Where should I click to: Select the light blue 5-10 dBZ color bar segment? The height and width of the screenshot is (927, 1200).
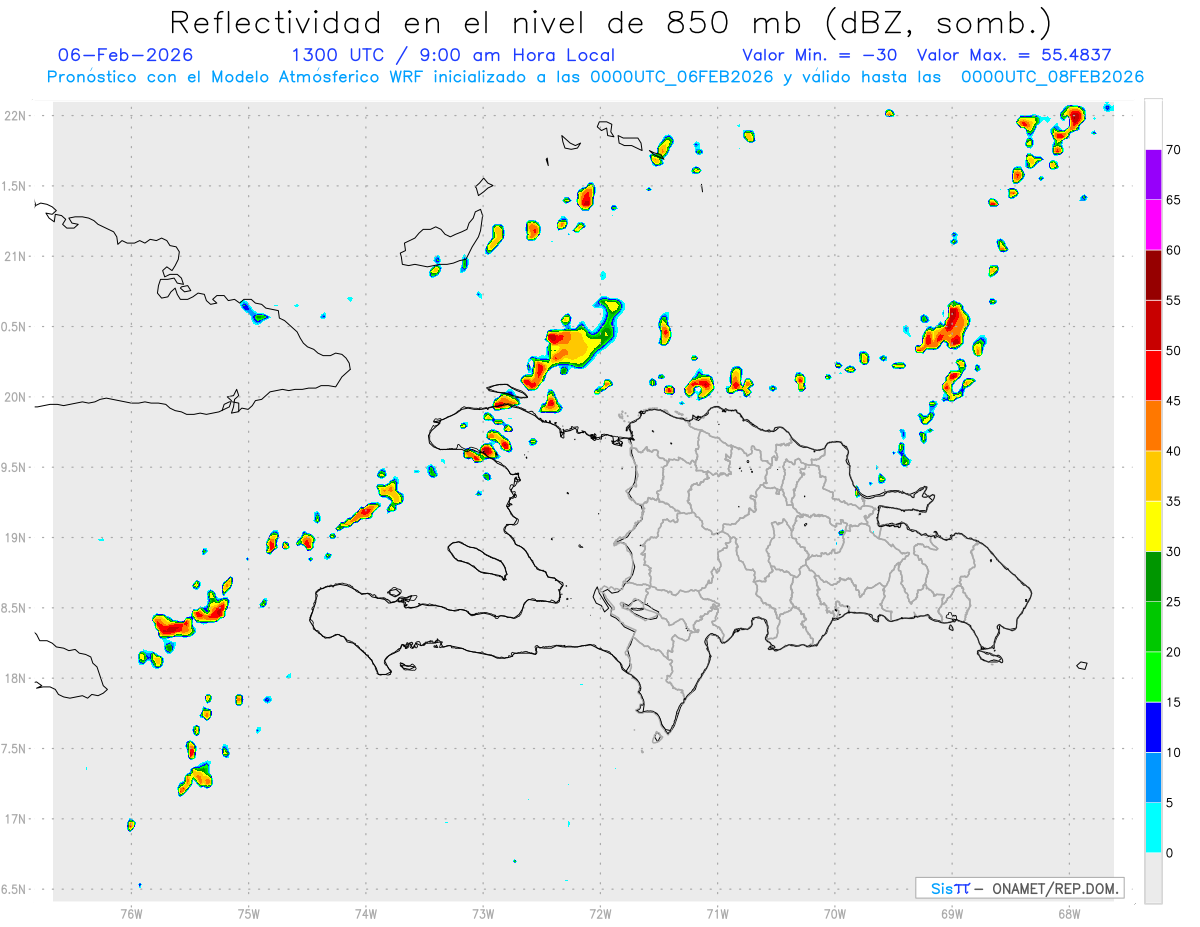point(1153,777)
